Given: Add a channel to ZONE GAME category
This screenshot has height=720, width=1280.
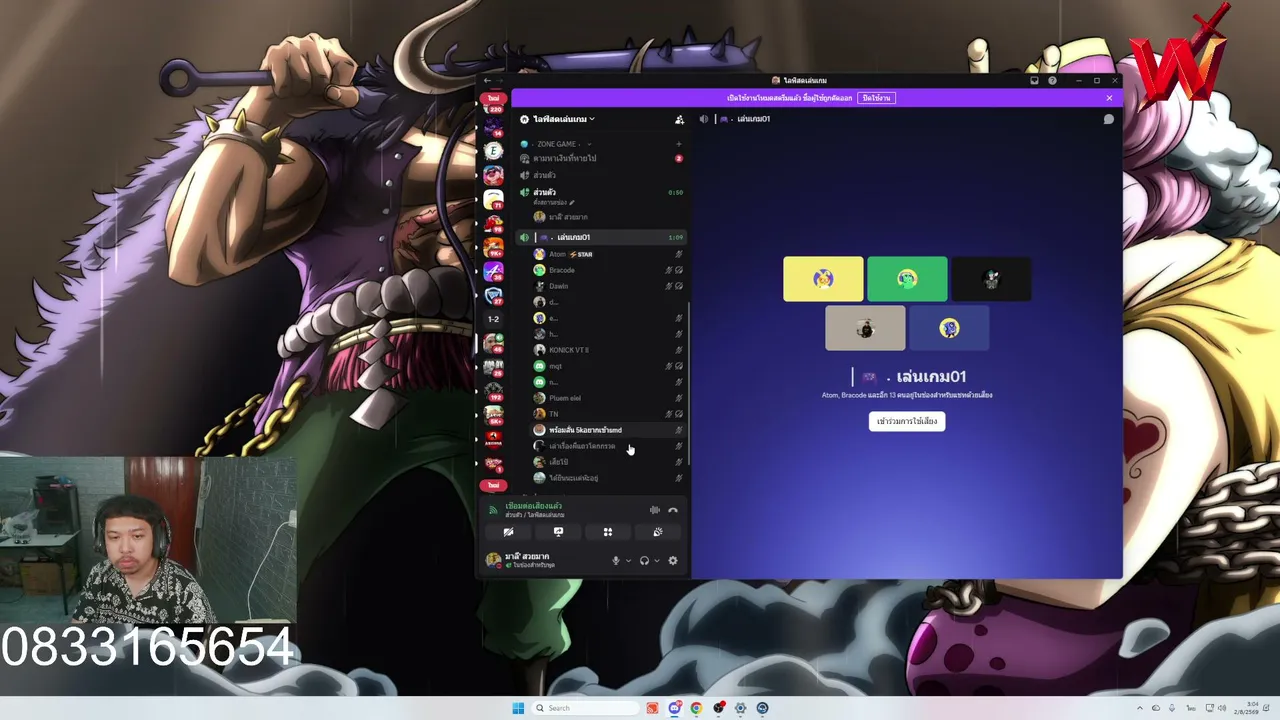Looking at the screenshot, I should 679,144.
